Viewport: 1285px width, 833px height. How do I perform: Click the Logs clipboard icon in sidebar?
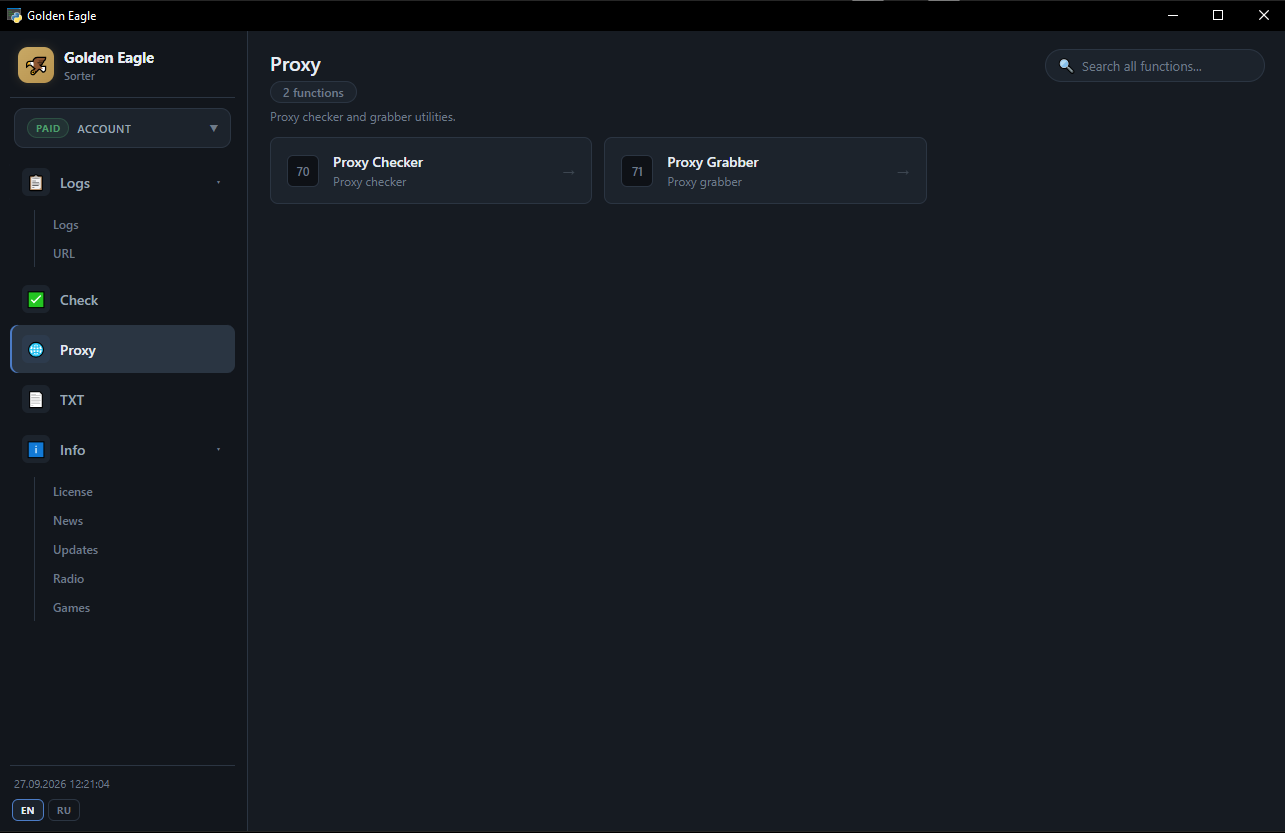(x=36, y=183)
